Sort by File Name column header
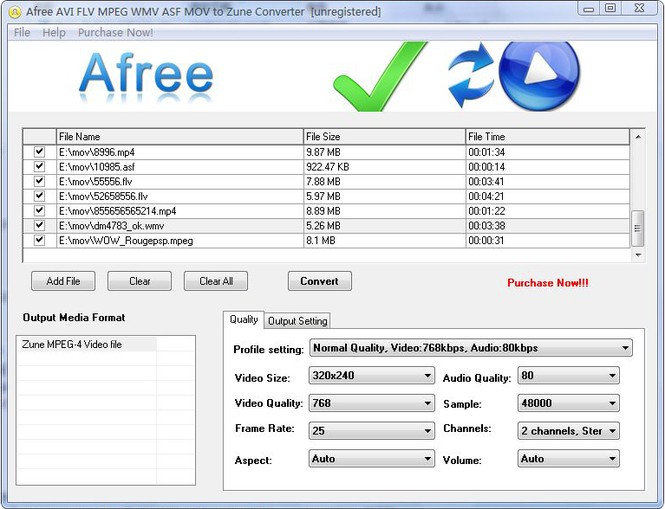 180,137
